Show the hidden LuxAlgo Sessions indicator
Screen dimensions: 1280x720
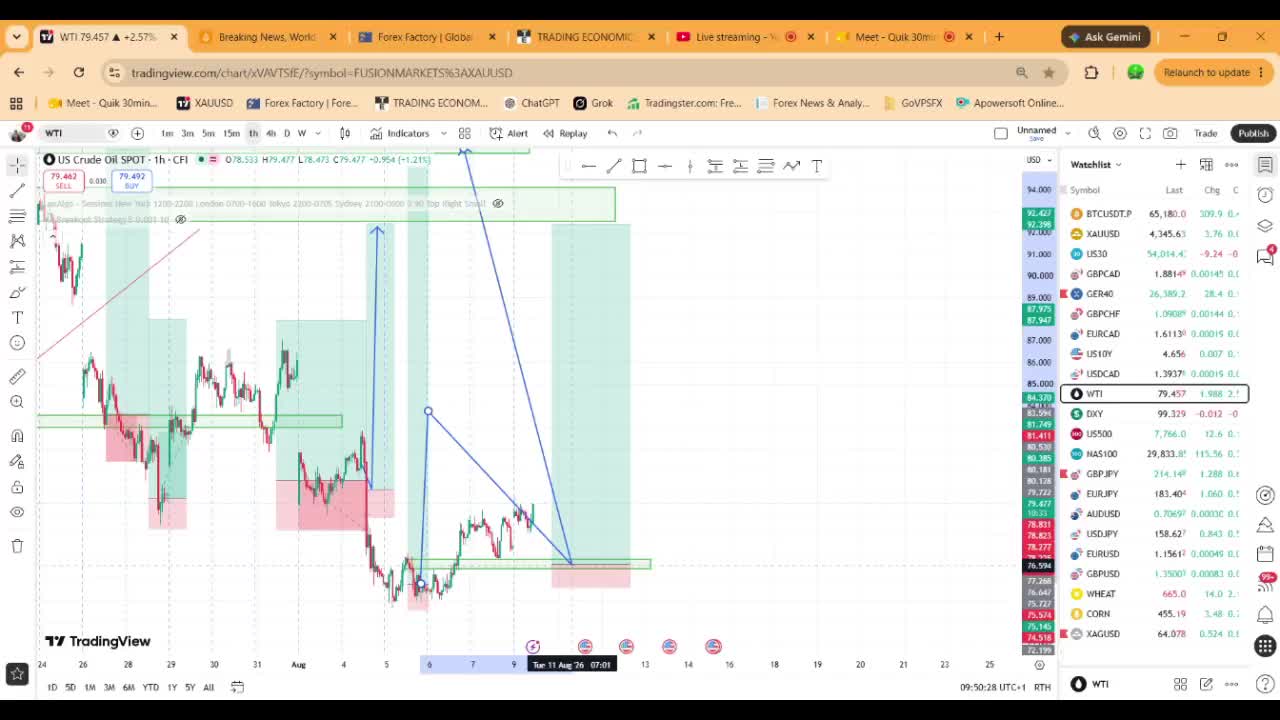[x=498, y=204]
